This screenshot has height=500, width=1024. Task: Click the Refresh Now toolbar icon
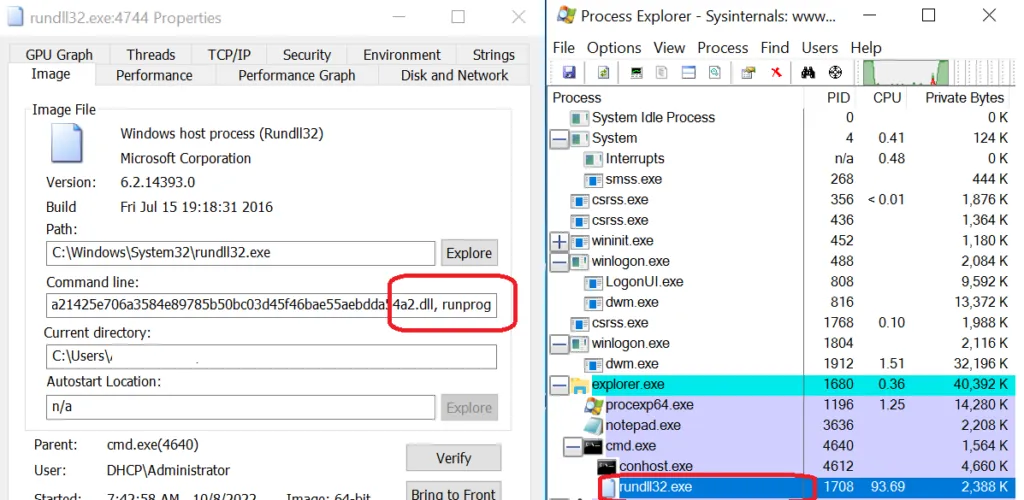pos(603,72)
